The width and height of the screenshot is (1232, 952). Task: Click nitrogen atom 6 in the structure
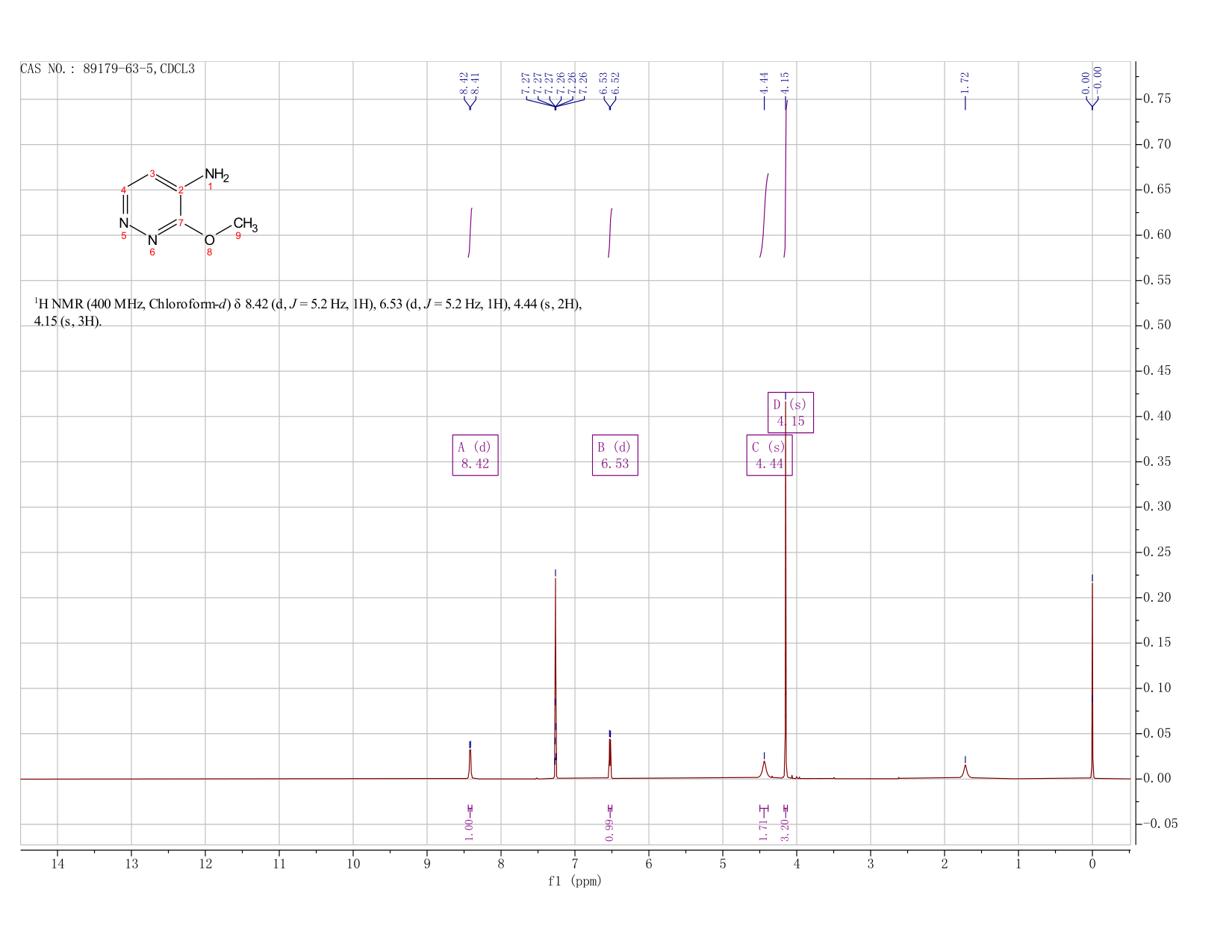click(x=152, y=240)
